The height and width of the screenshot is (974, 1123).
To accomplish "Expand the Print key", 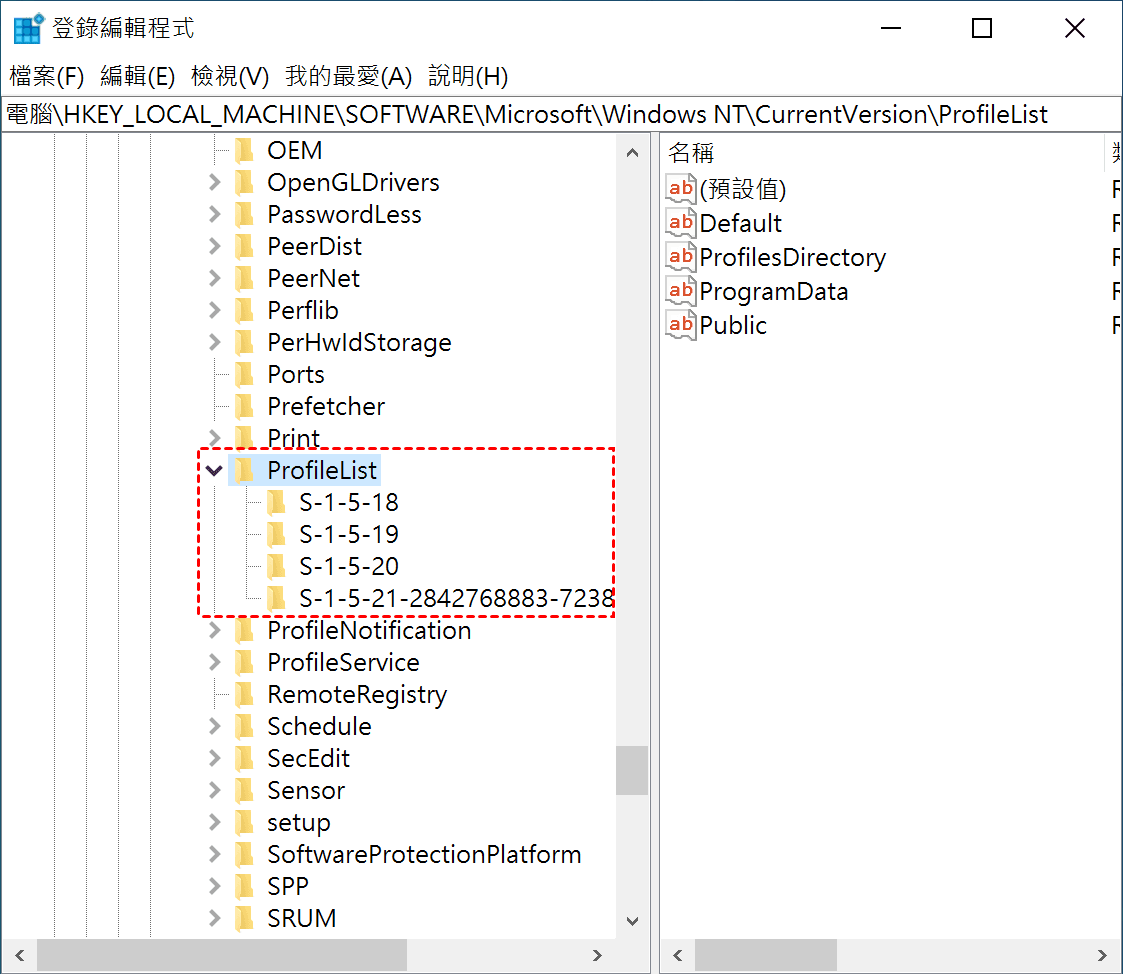I will 214,438.
